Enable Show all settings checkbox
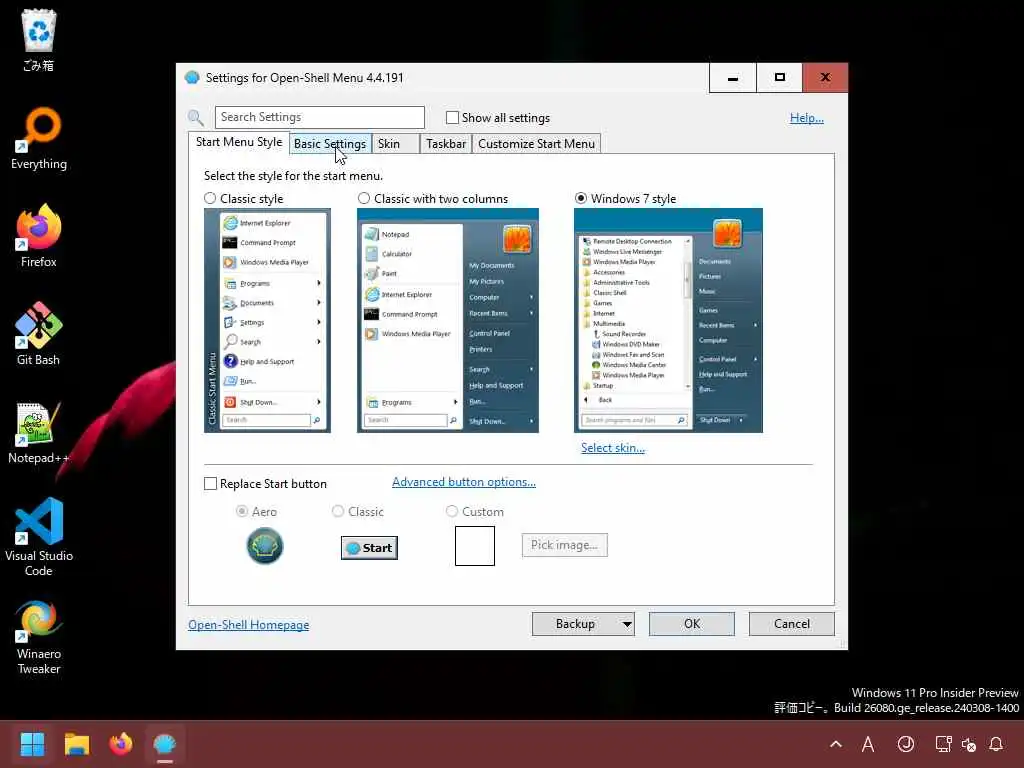This screenshot has width=1024, height=768. [452, 118]
